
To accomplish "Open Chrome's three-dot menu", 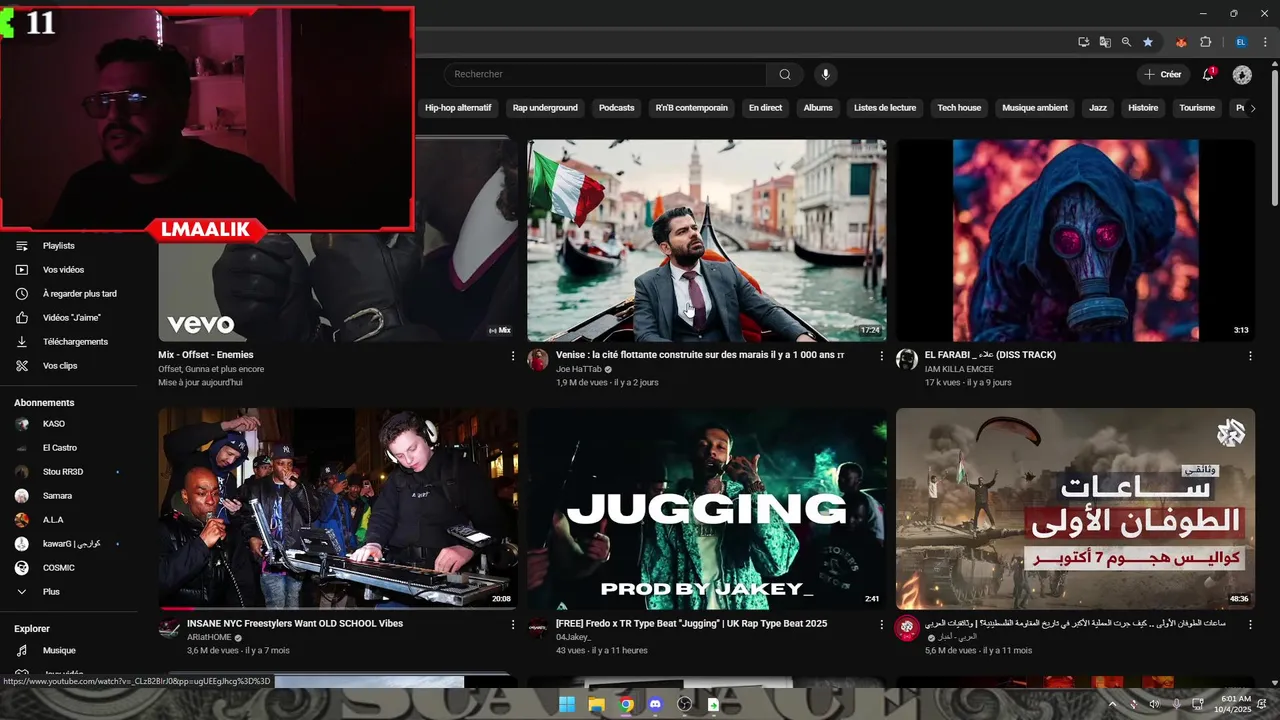I will tap(1265, 42).
